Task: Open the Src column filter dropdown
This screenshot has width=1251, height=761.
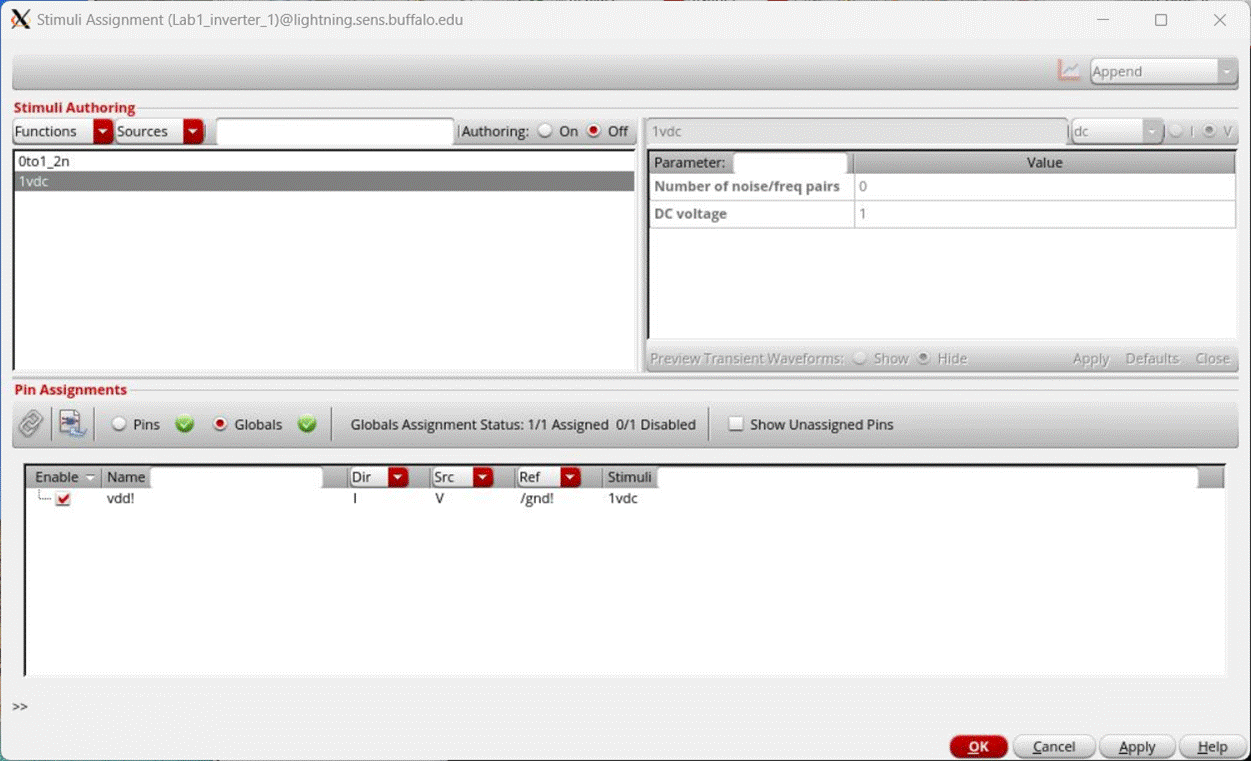Action: [x=484, y=477]
